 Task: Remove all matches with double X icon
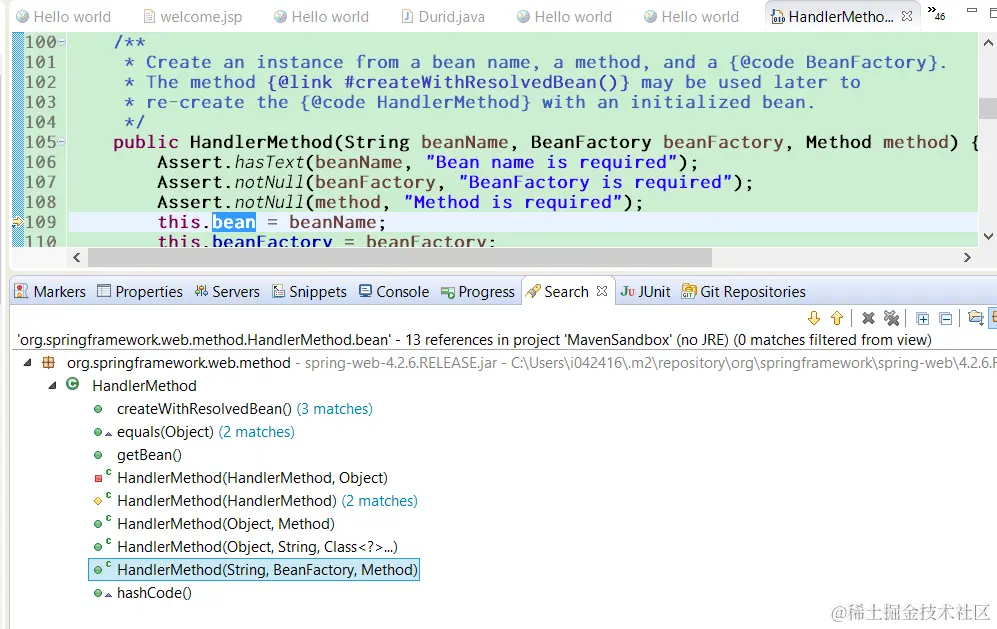[891, 318]
